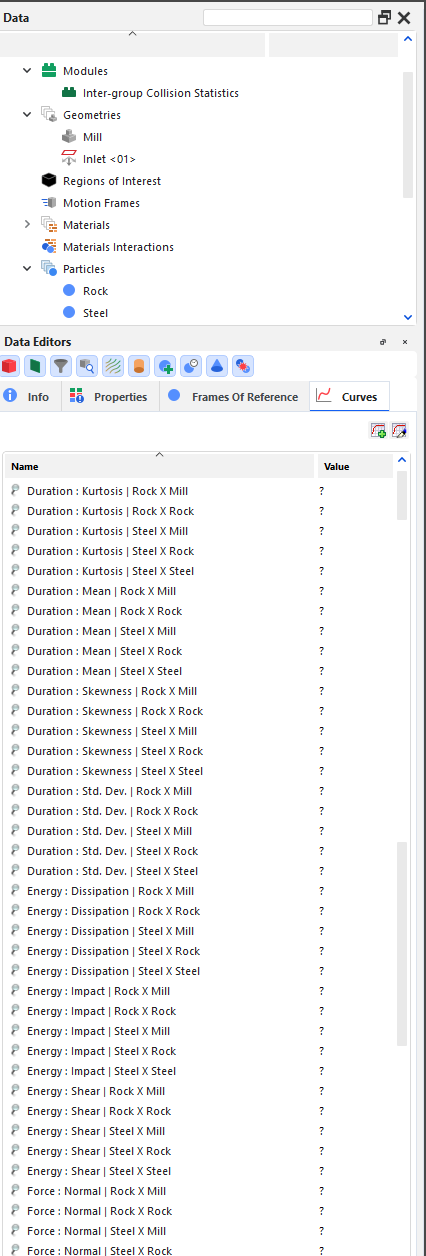Select 'Energy : Impact | Steel X Mill' row

(x=200, y=1031)
